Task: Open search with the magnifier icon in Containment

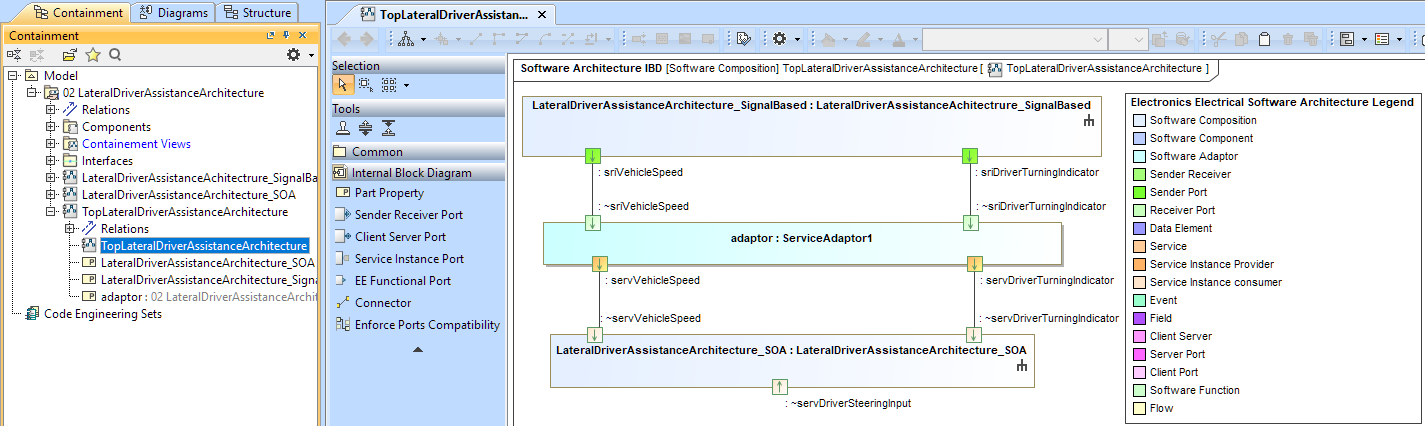Action: (115, 55)
